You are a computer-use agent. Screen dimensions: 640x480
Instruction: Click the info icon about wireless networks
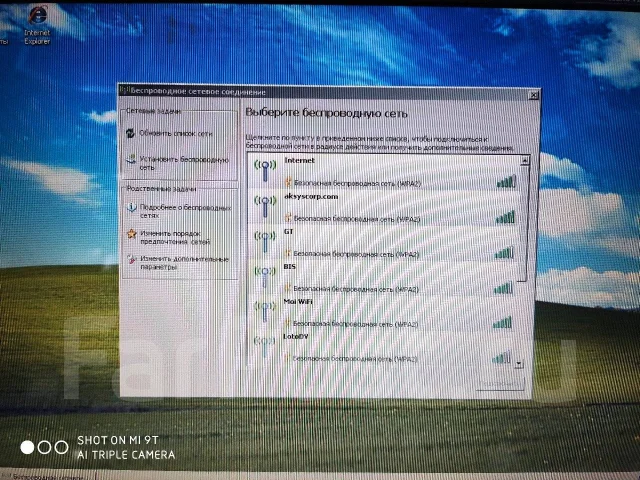(131, 208)
